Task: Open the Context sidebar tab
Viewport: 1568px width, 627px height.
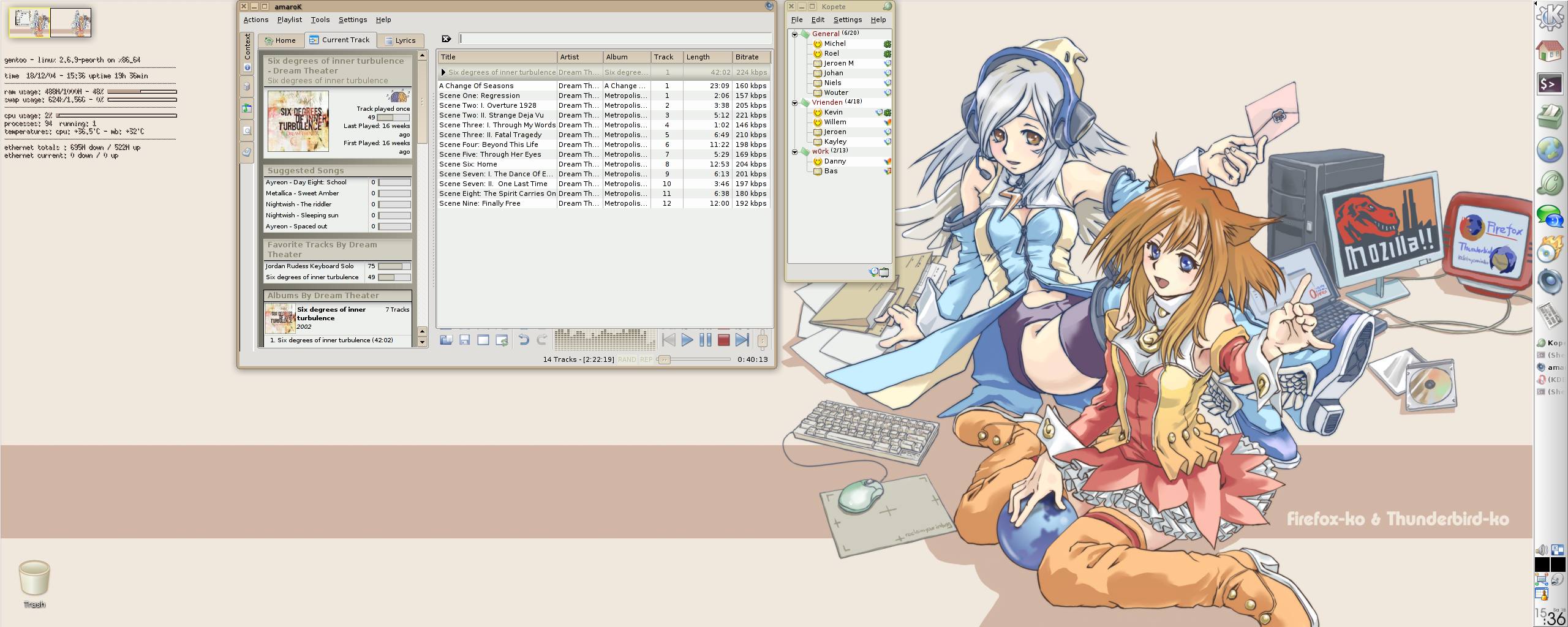Action: pyautogui.click(x=247, y=53)
